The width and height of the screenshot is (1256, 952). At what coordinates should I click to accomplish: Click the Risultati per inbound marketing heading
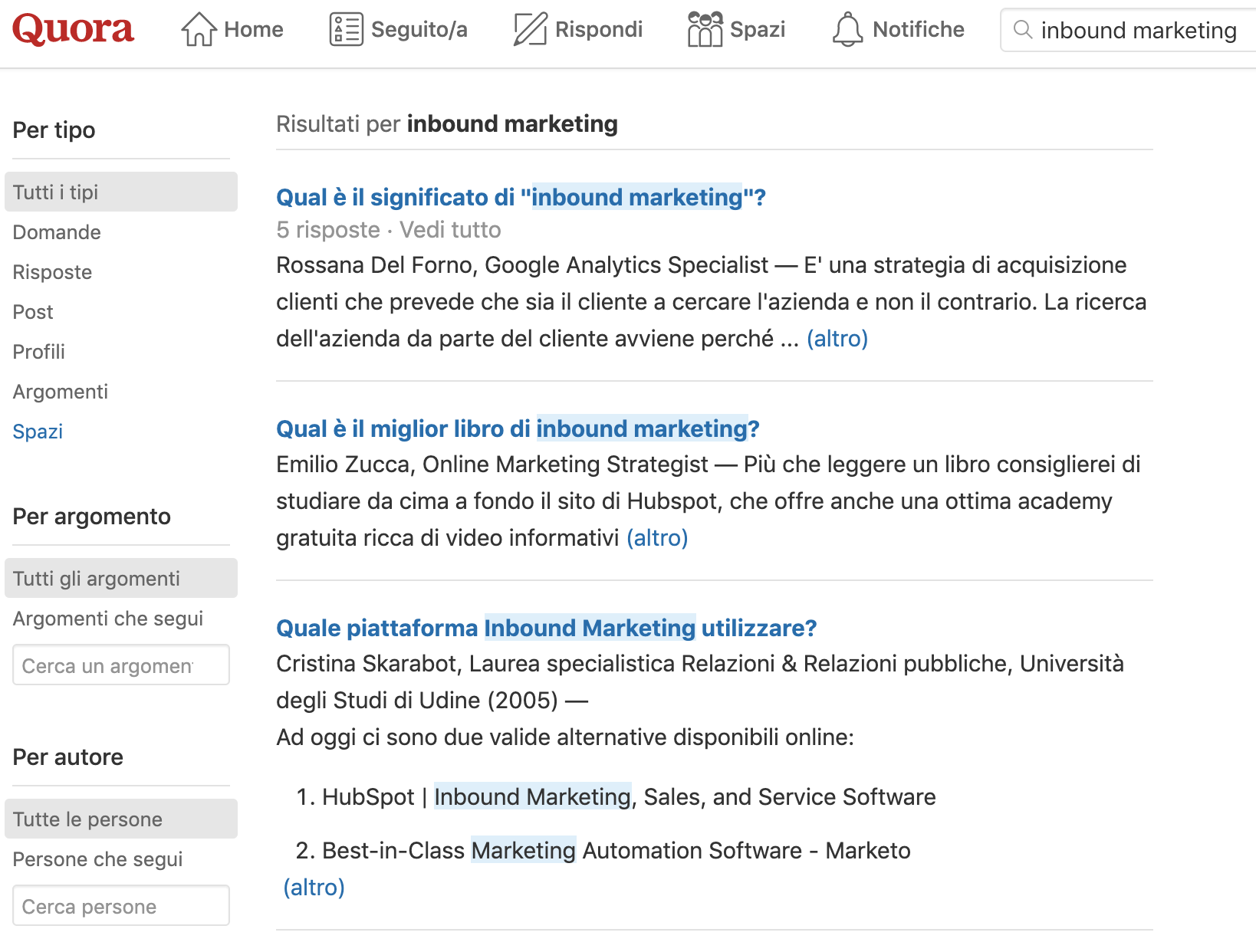[447, 124]
